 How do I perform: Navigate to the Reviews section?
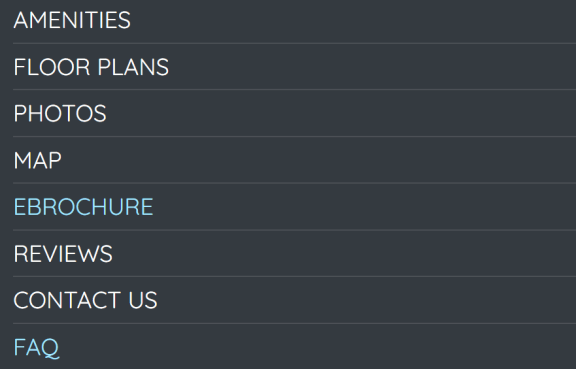point(63,254)
